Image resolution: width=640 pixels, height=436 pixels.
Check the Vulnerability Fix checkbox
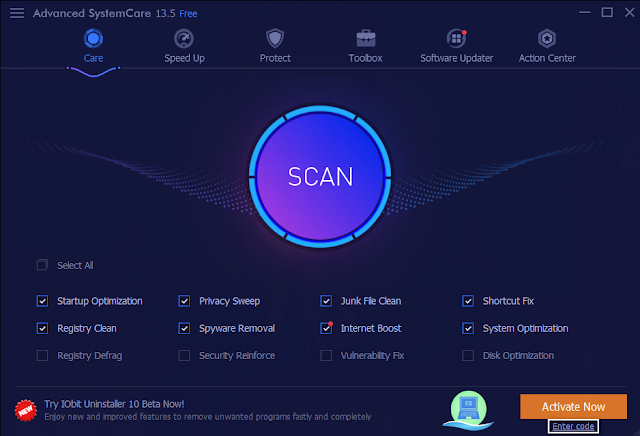click(326, 356)
